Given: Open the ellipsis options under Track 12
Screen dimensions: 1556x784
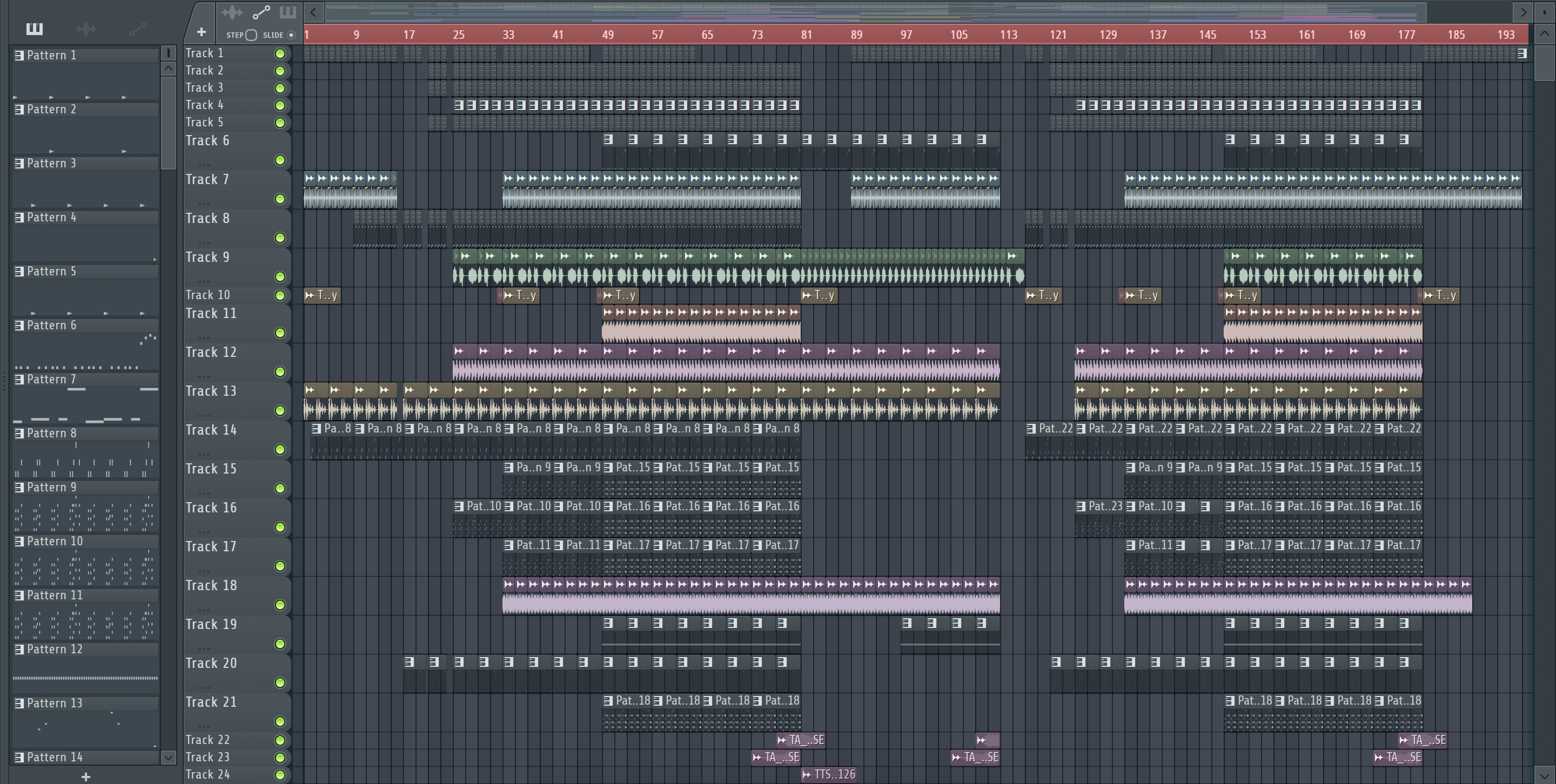Looking at the screenshot, I should [x=204, y=376].
